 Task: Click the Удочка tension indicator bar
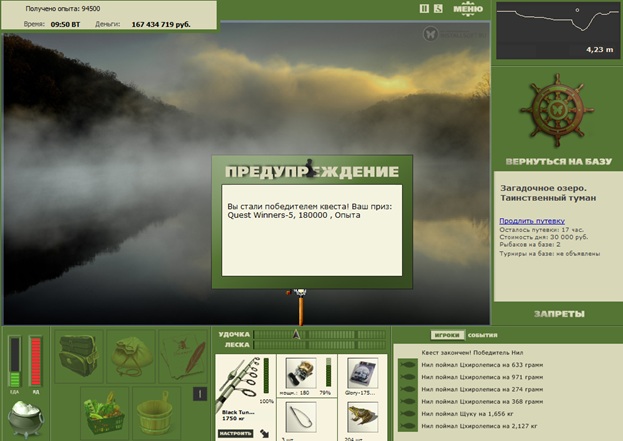tap(320, 335)
